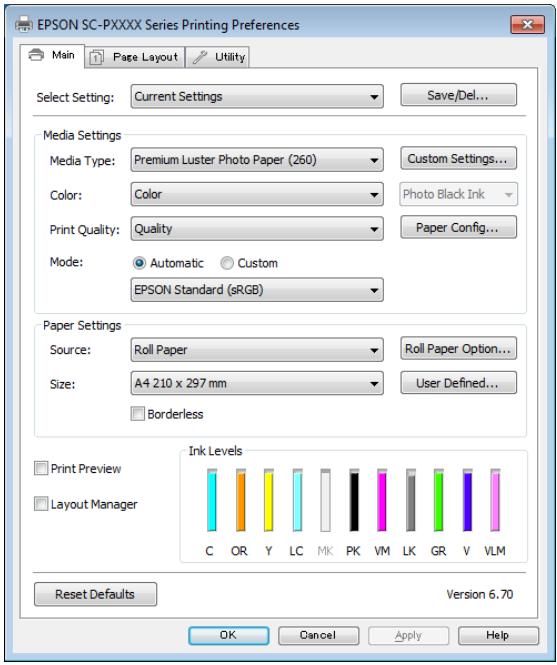Select the Custom mode radio button
This screenshot has width=557, height=665.
point(227,263)
